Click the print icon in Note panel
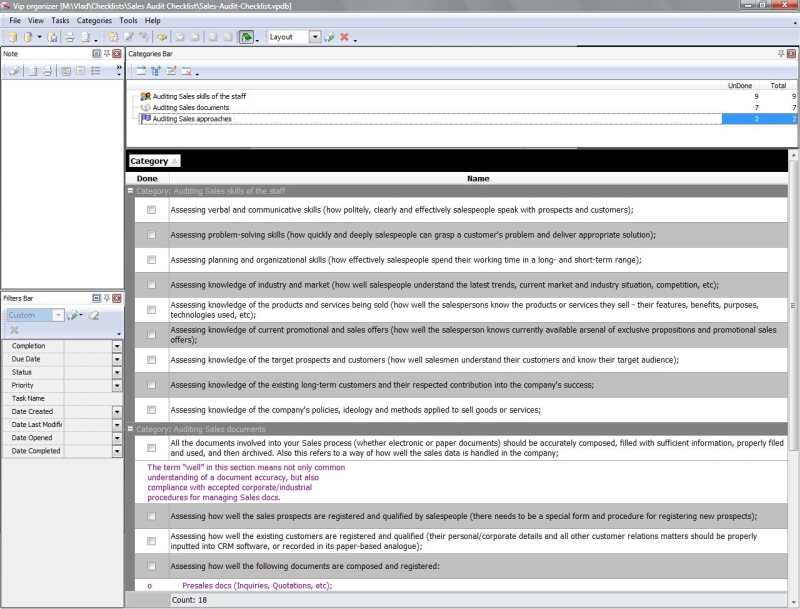The width and height of the screenshot is (800, 609). pos(47,71)
